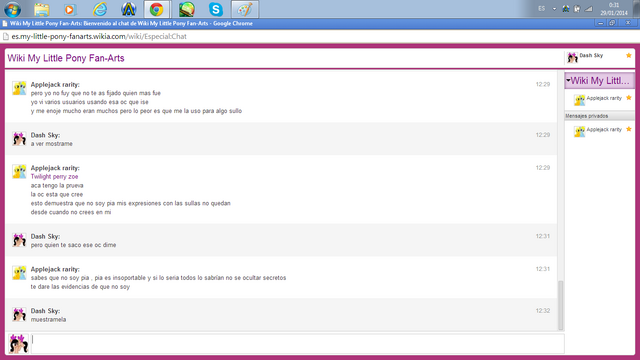640x360 pixels.
Task: Click Applejack rarity avatar on Twilight perry zoe message
Action: coord(19,171)
